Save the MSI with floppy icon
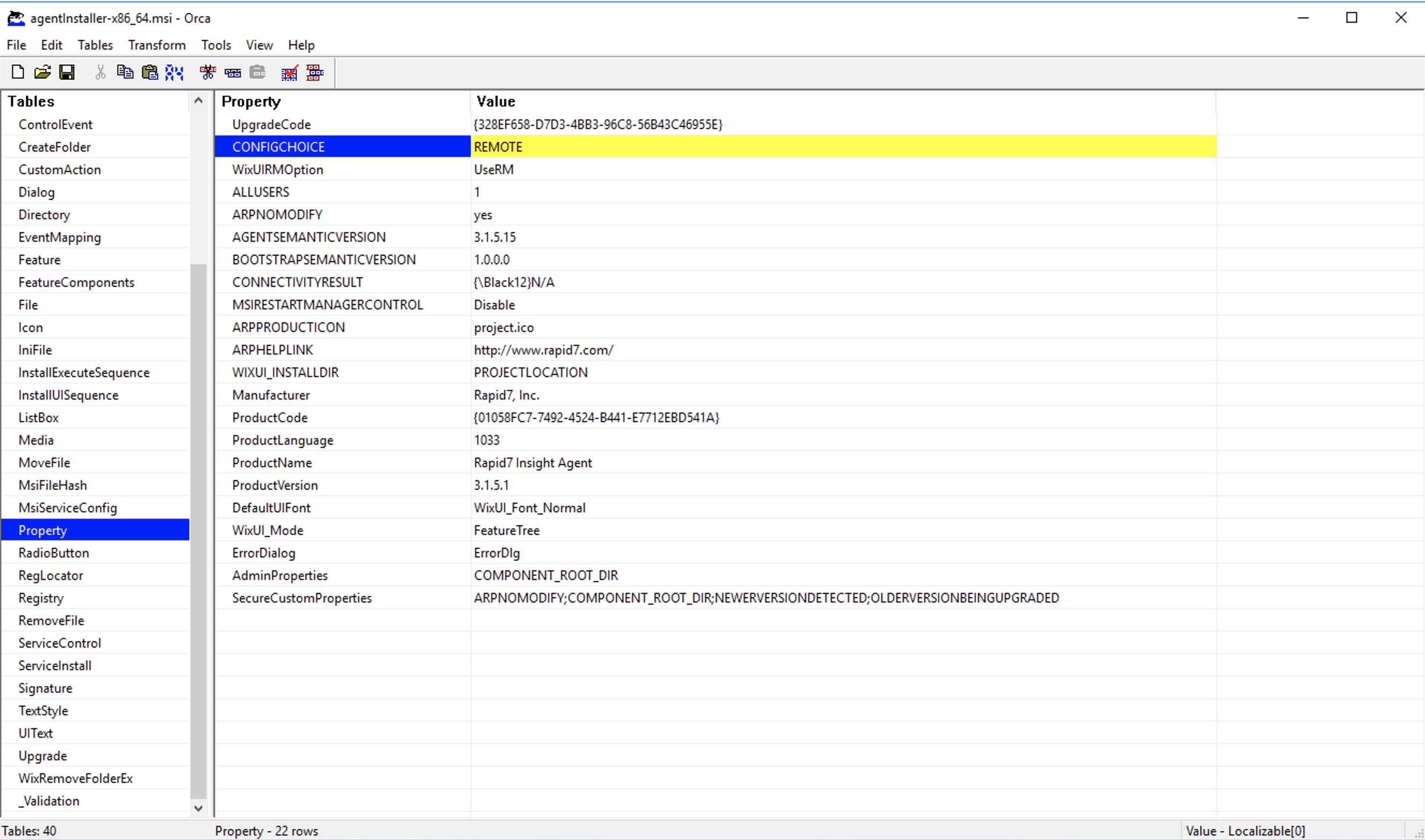This screenshot has width=1425, height=840. pos(67,72)
